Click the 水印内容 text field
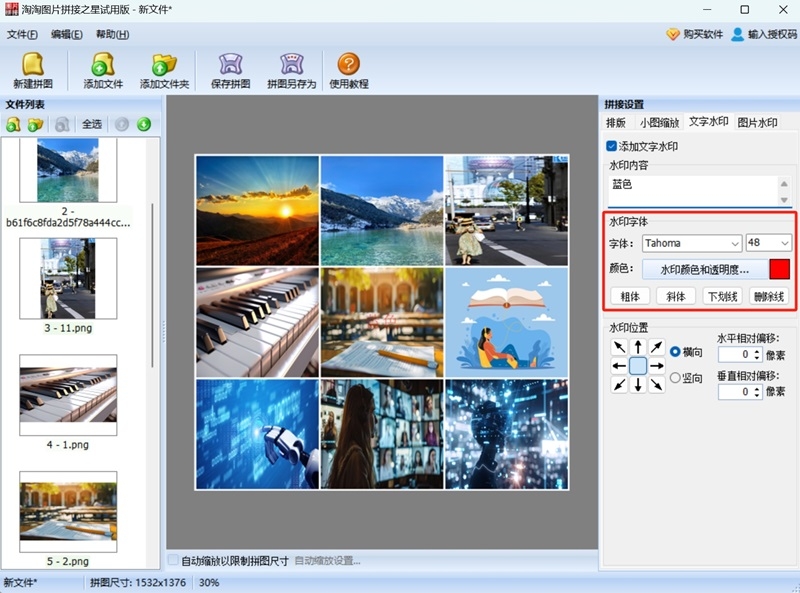The image size is (800, 593). click(x=693, y=191)
